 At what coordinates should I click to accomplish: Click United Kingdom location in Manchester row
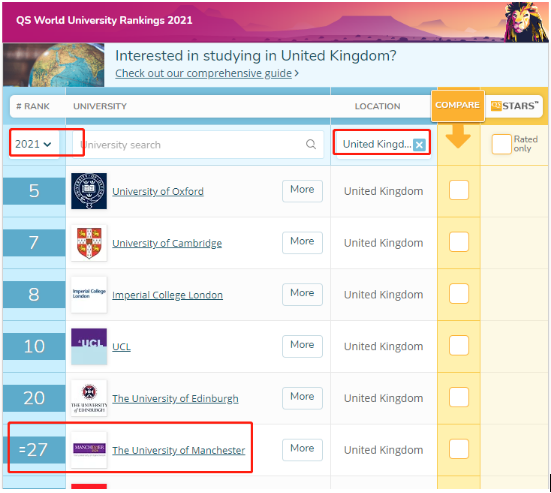pyautogui.click(x=383, y=450)
